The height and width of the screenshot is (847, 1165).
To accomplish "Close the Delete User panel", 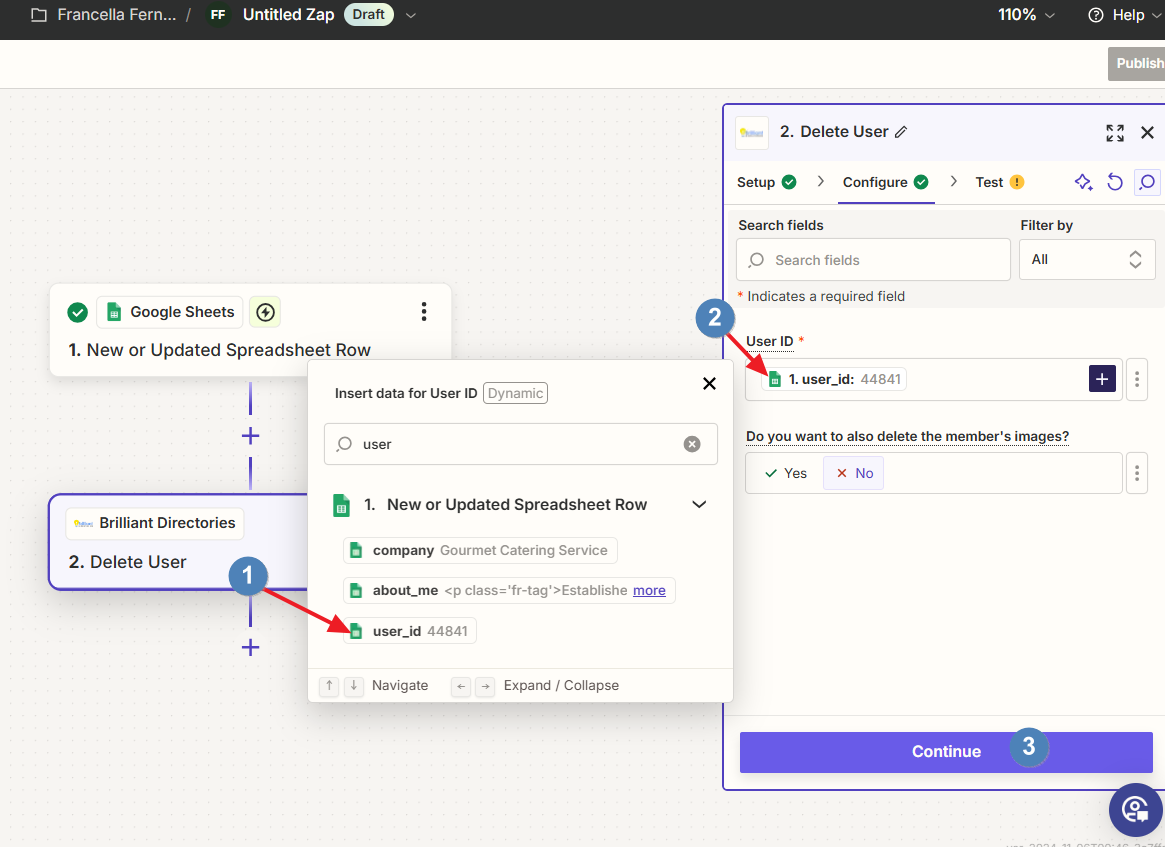I will click(x=1147, y=132).
